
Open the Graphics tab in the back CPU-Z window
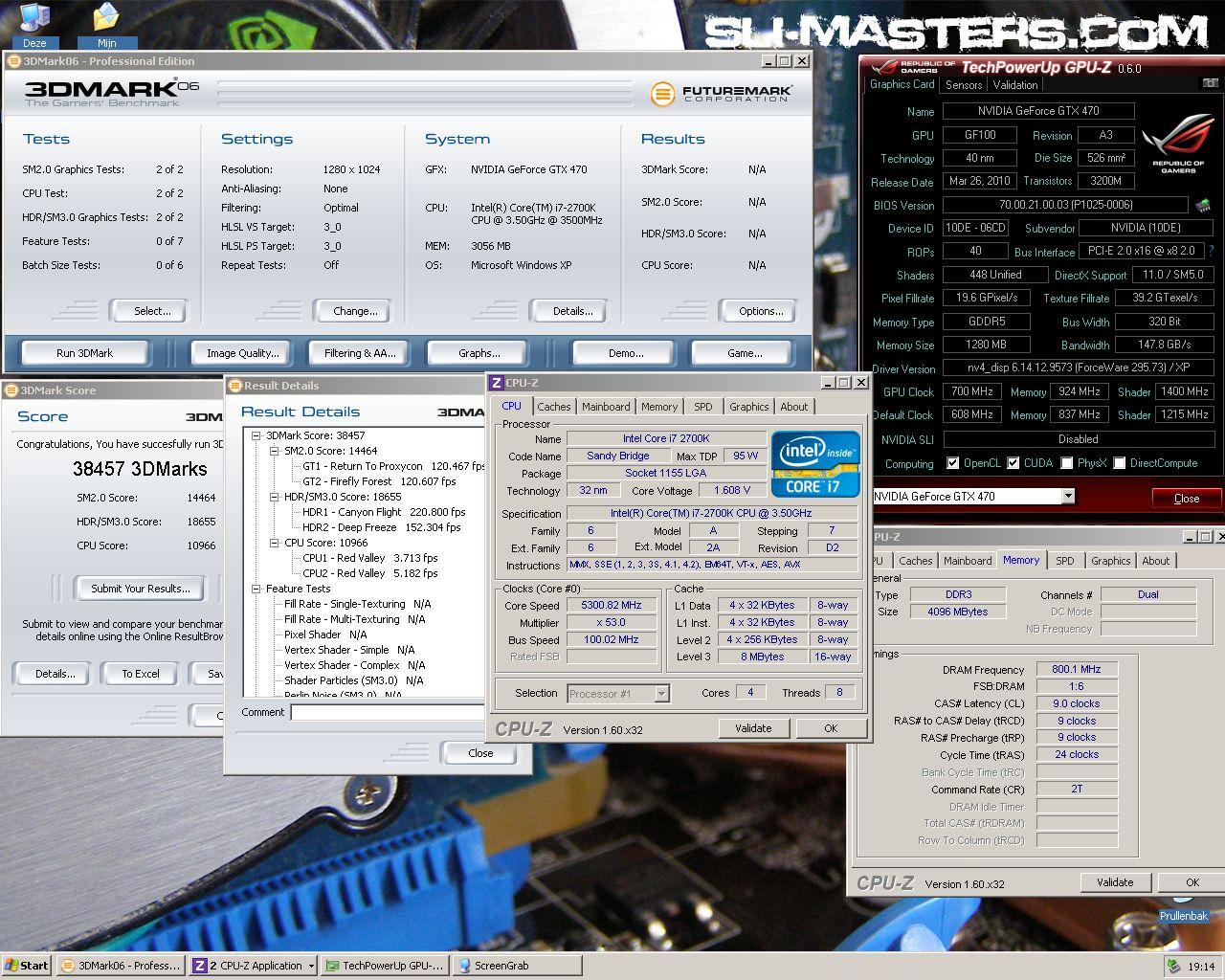point(1110,561)
